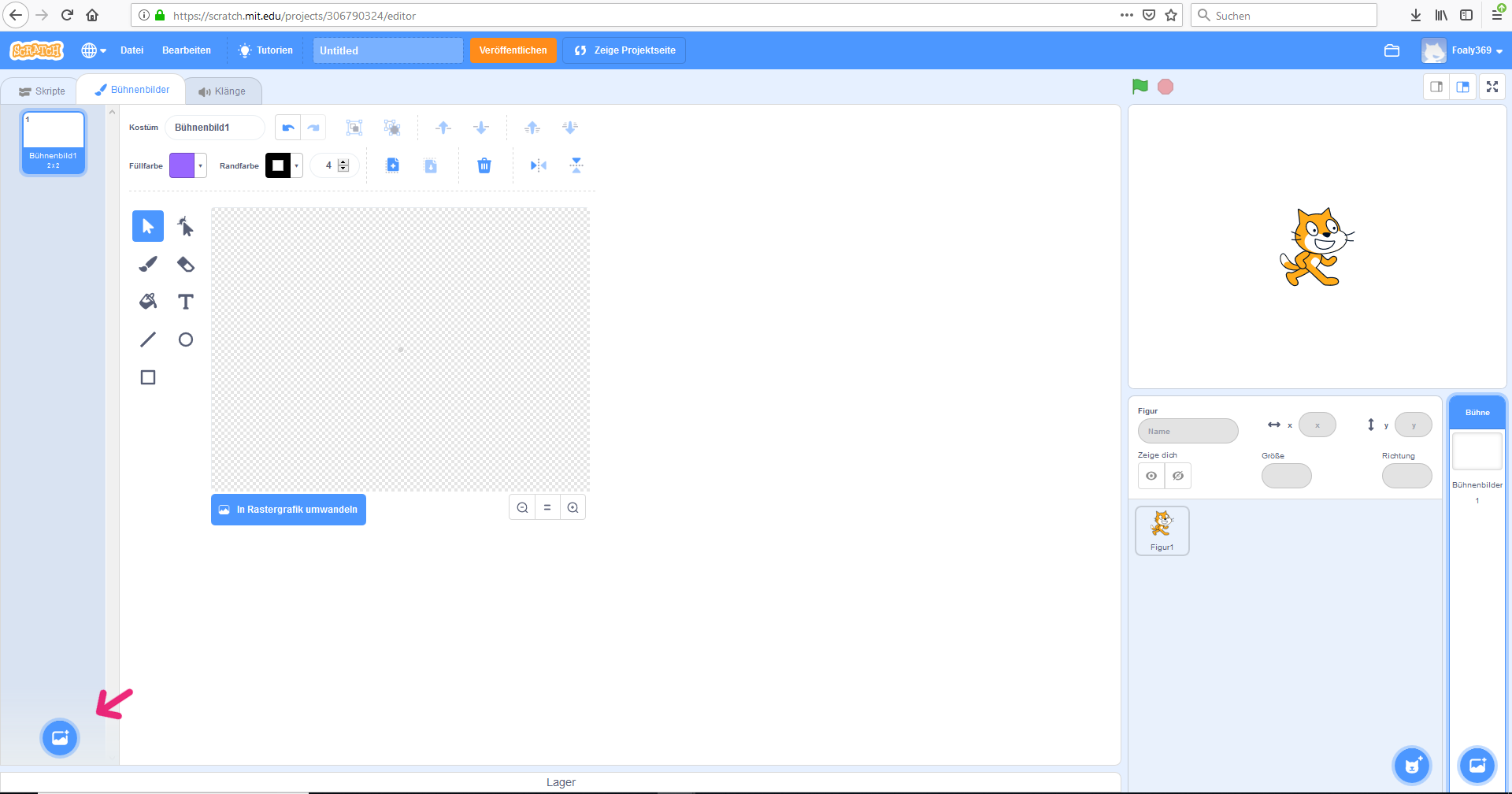The width and height of the screenshot is (1512, 794).
Task: Open the Randfarbe outline color dropdown
Action: pos(284,165)
